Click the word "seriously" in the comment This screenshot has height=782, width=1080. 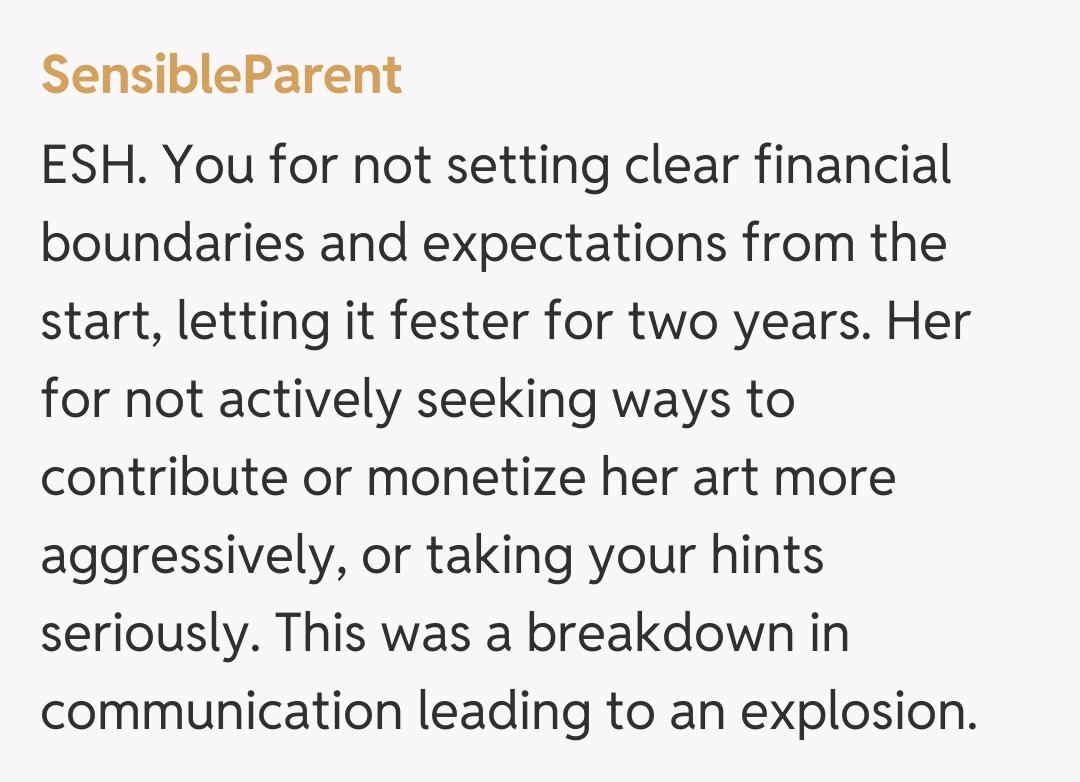150,635
